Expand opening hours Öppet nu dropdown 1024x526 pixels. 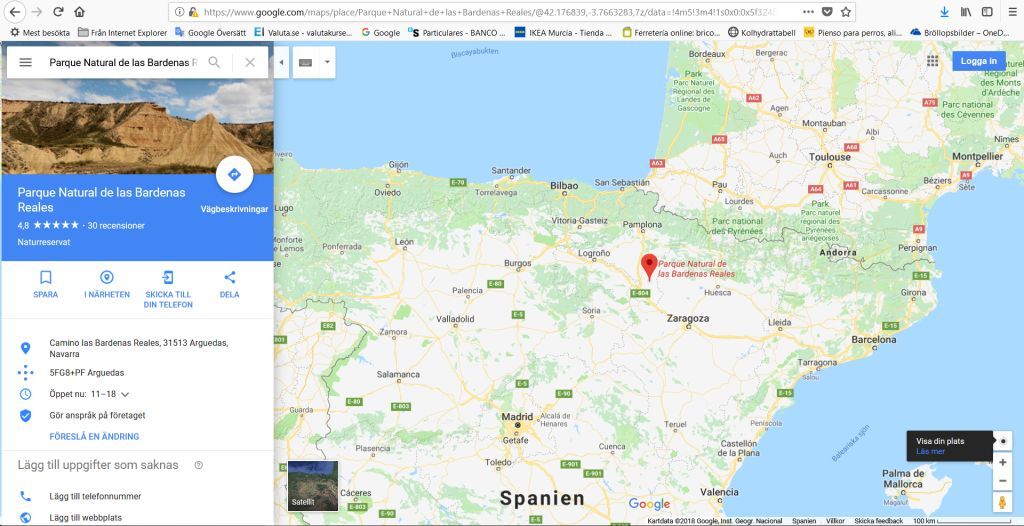point(125,394)
